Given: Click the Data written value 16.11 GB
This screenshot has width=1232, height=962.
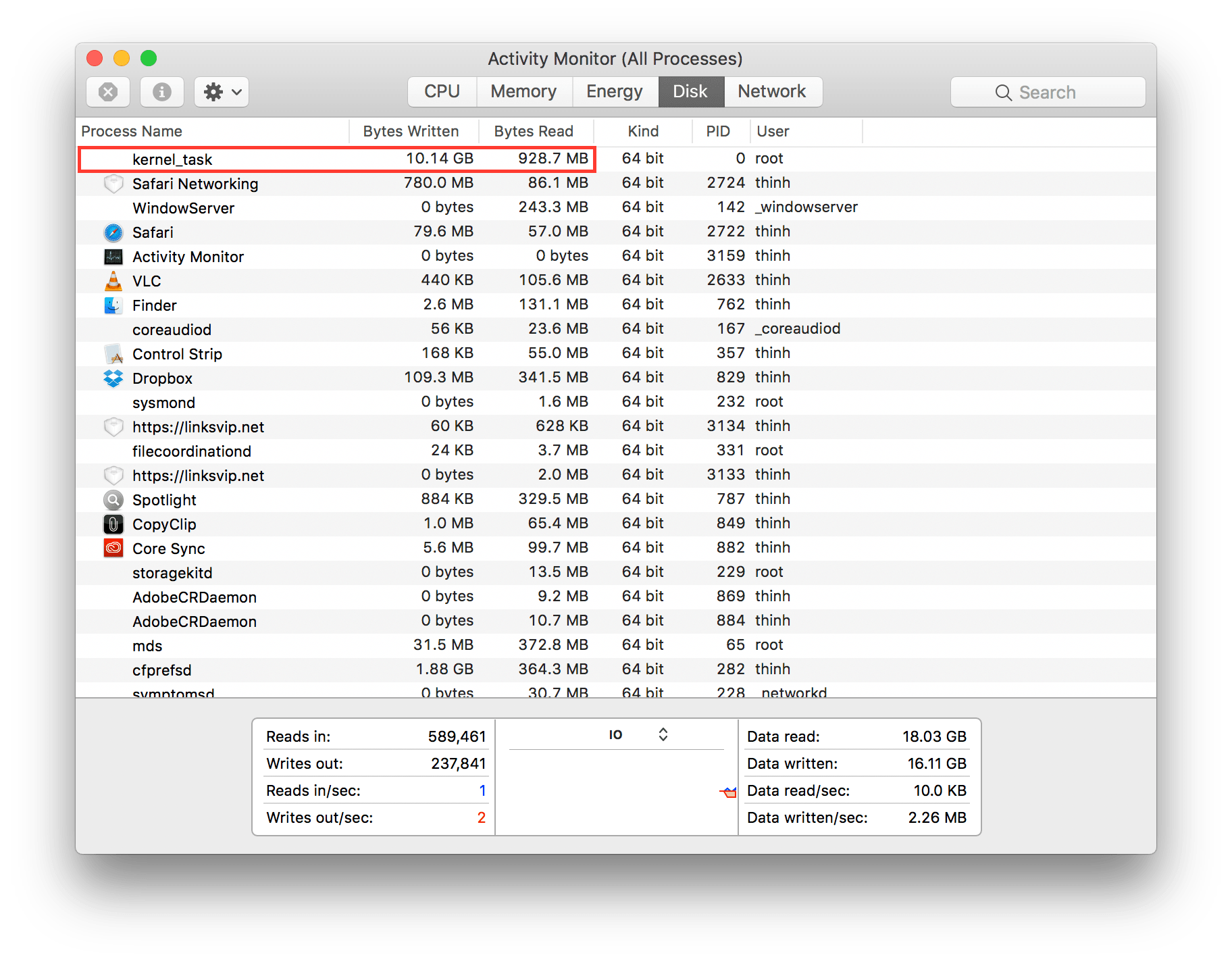Looking at the screenshot, I should (937, 763).
